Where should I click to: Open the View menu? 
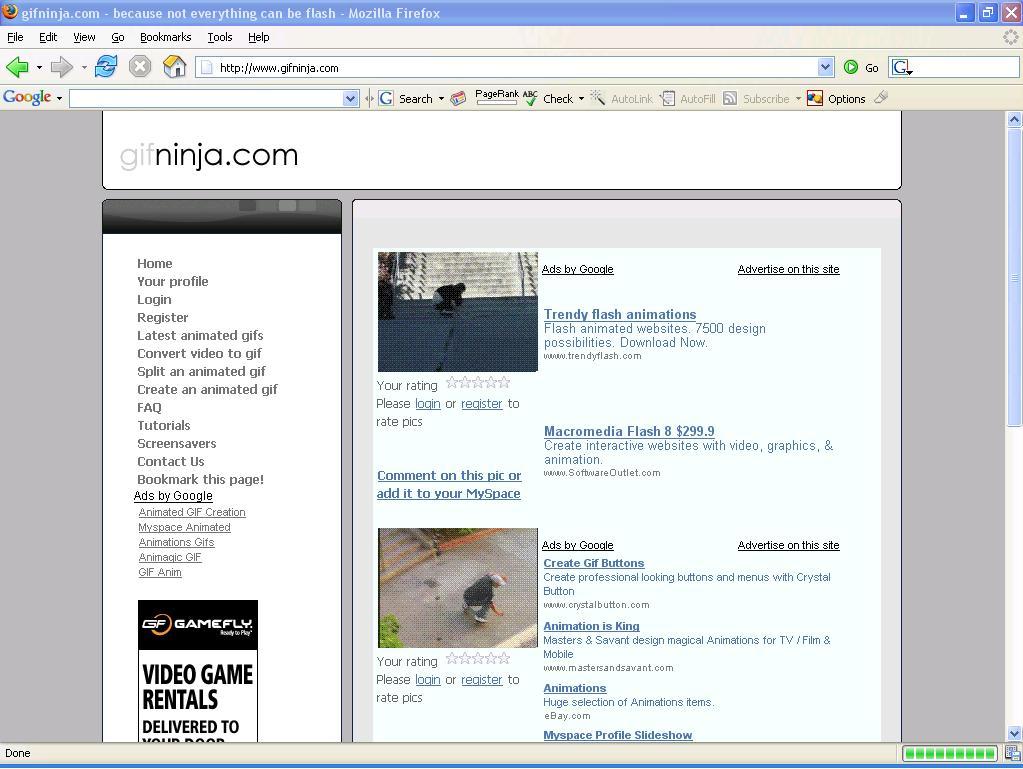(x=84, y=37)
